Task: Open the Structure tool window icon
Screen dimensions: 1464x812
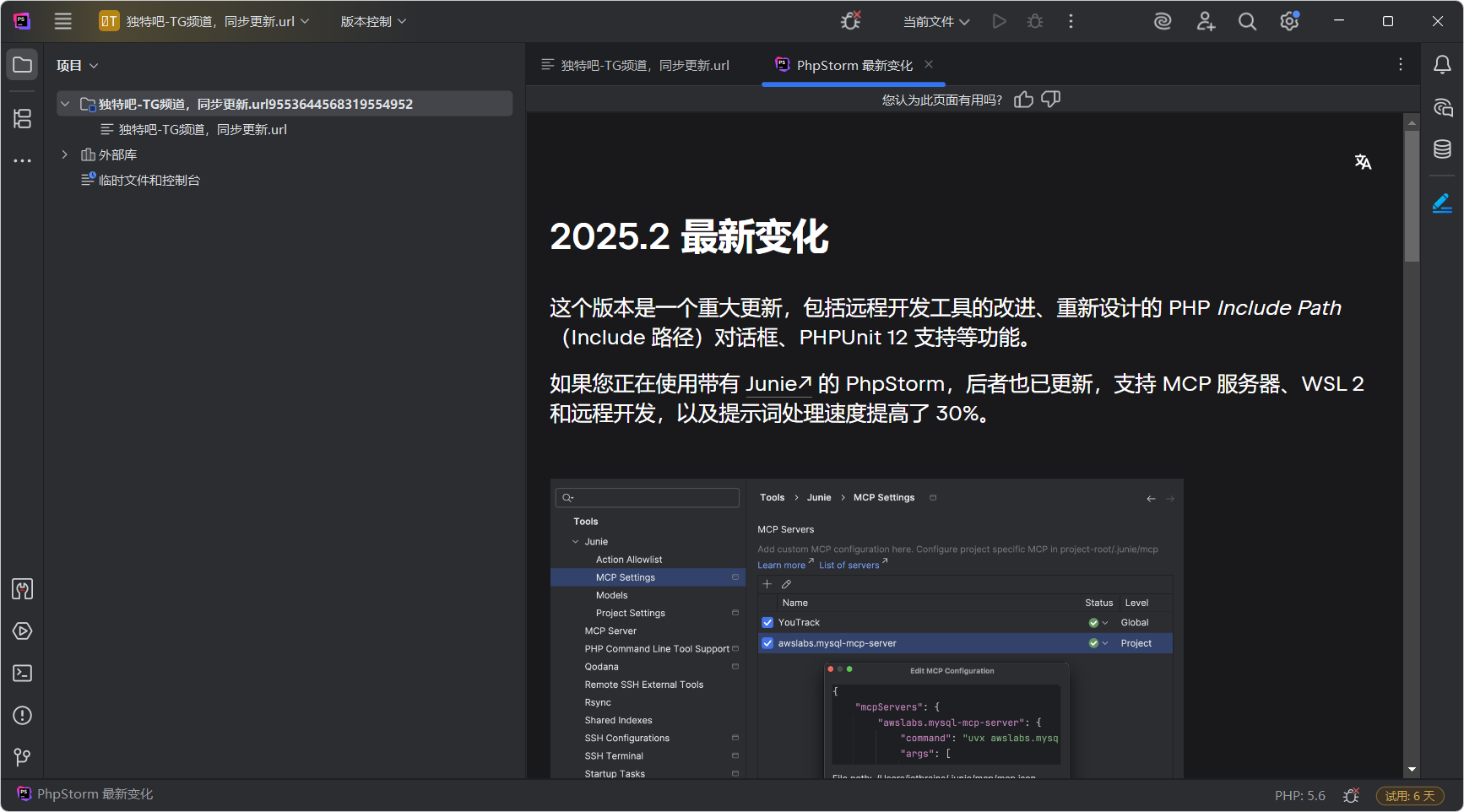Action: (x=23, y=119)
